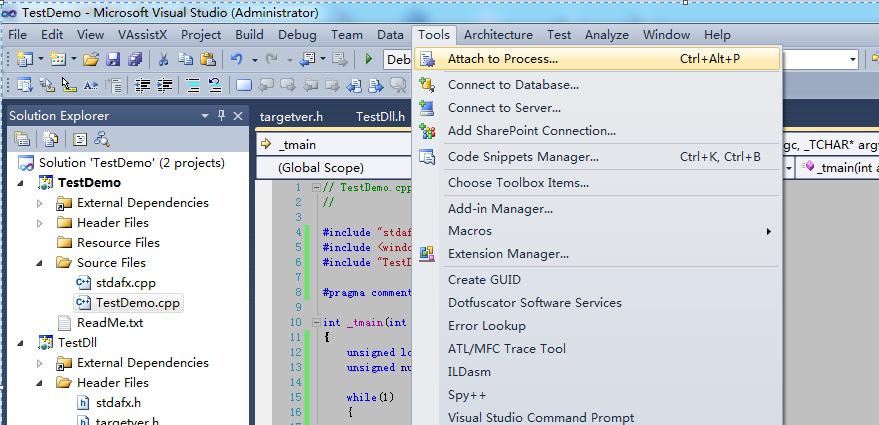Collapse Header Files under TestDll project
This screenshot has width=879, height=425.
pos(40,383)
